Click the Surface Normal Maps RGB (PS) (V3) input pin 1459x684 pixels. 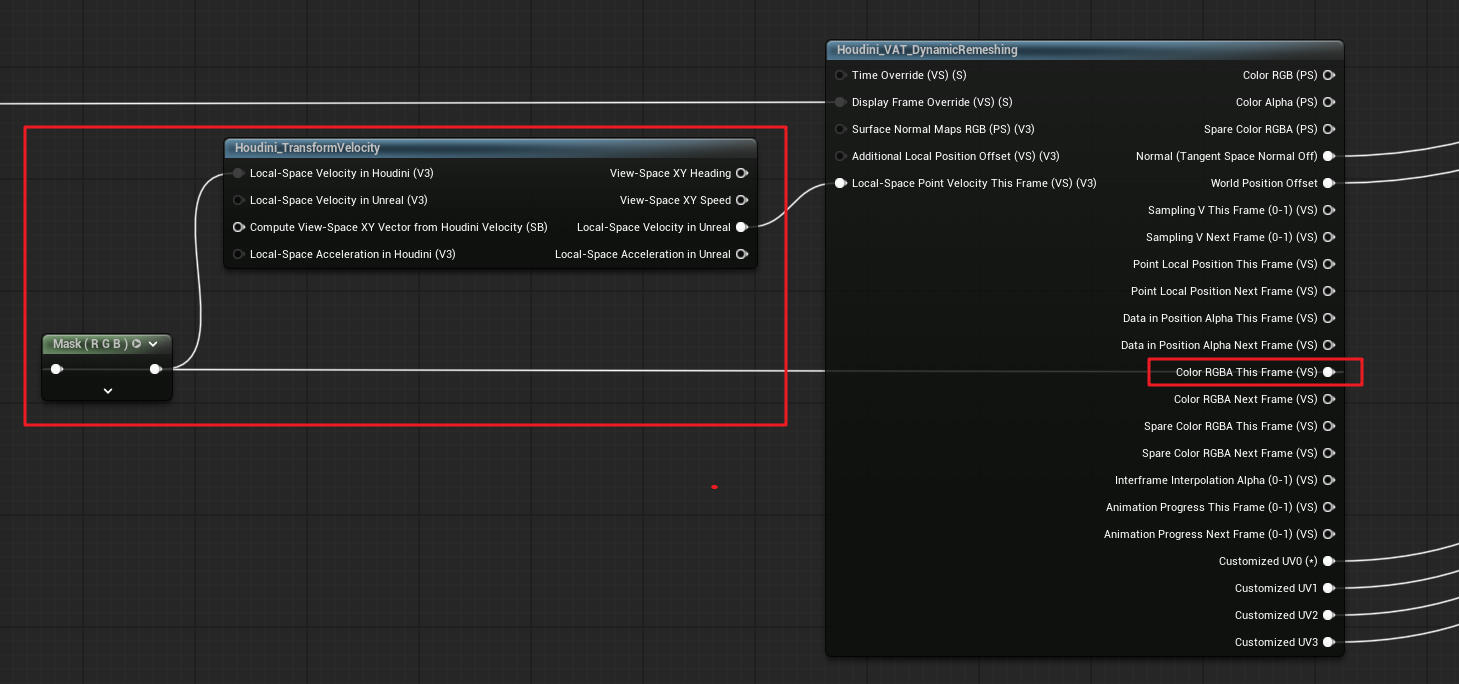point(840,129)
